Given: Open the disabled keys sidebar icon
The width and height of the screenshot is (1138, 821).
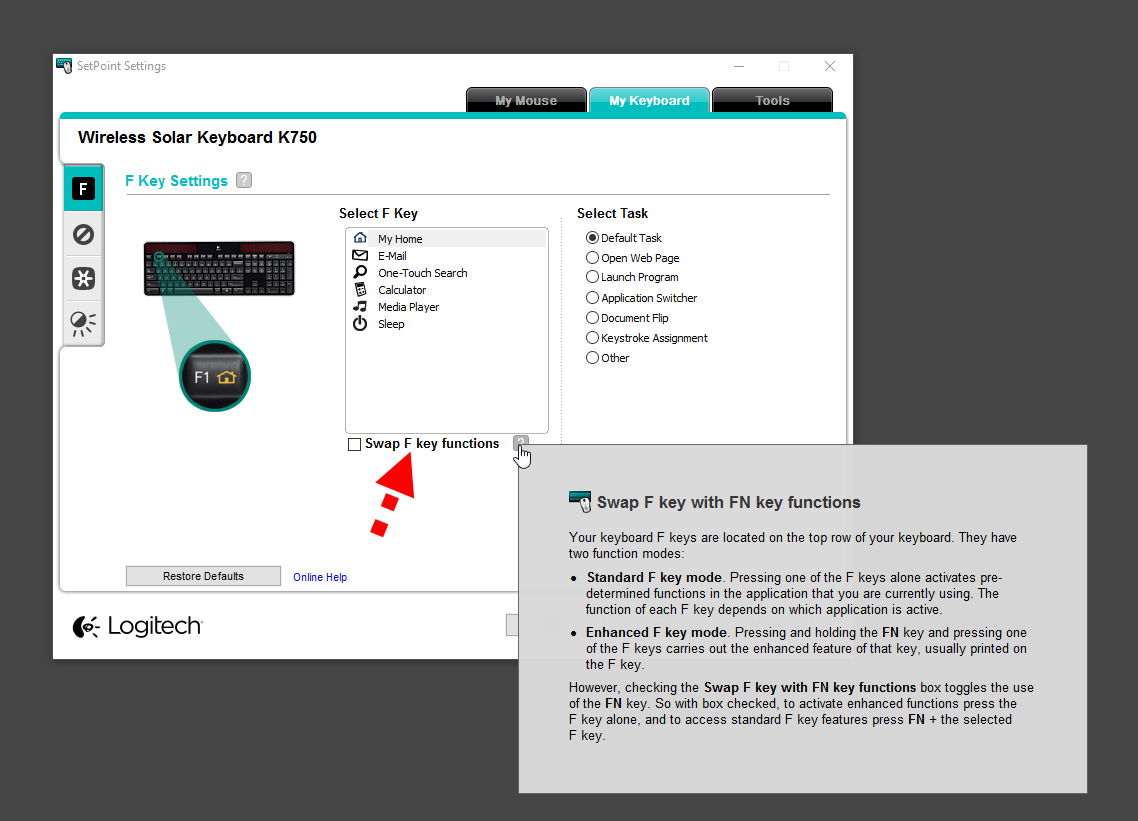Looking at the screenshot, I should click(83, 234).
